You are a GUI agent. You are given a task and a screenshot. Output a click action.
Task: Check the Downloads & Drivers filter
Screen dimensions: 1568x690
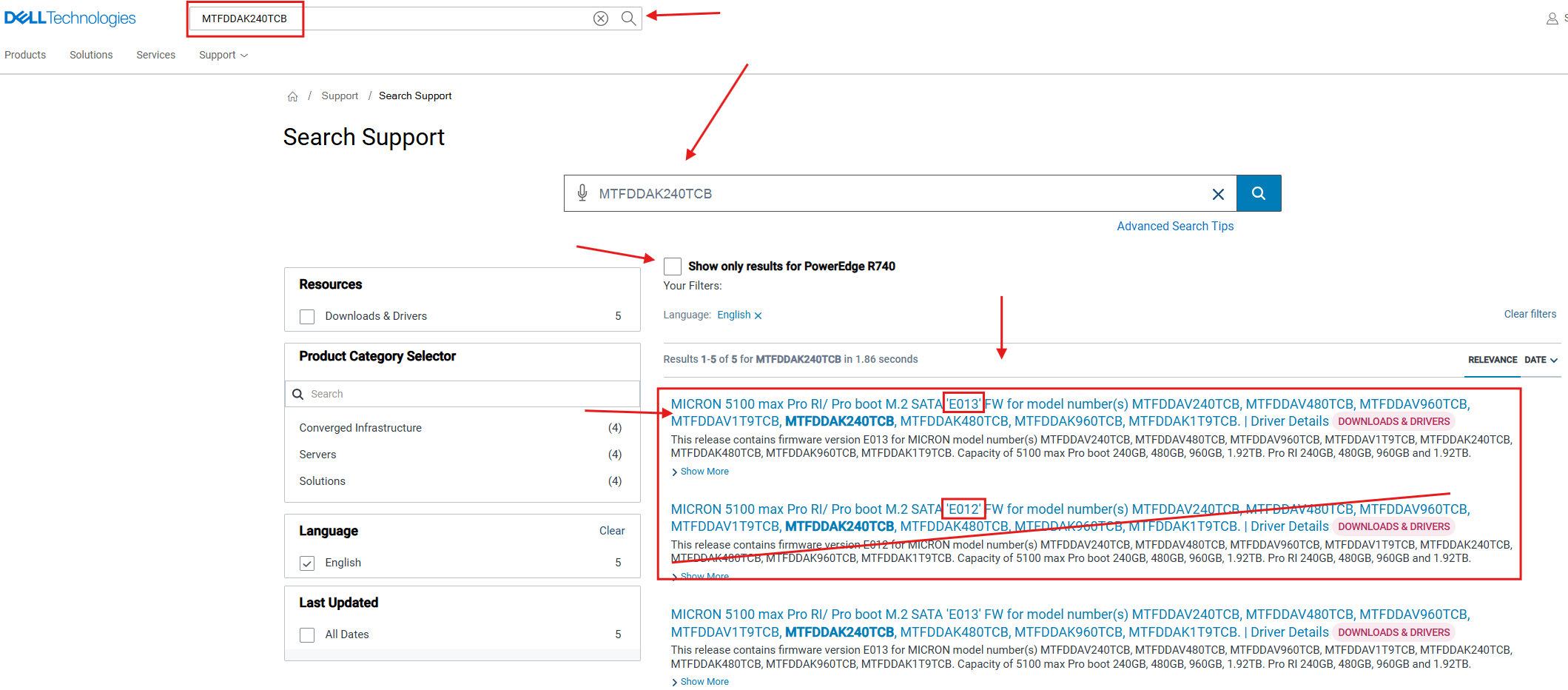pos(307,316)
